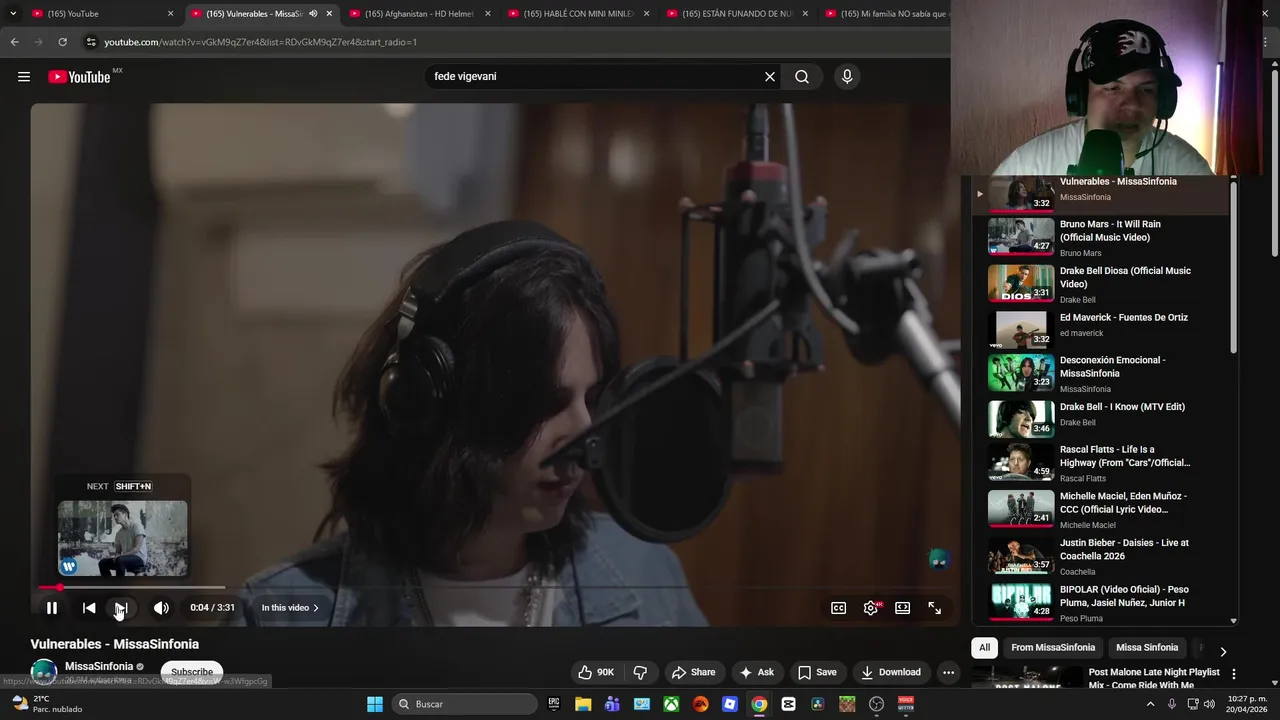View site information icon in address bar
This screenshot has width=1280, height=720.
coord(91,42)
